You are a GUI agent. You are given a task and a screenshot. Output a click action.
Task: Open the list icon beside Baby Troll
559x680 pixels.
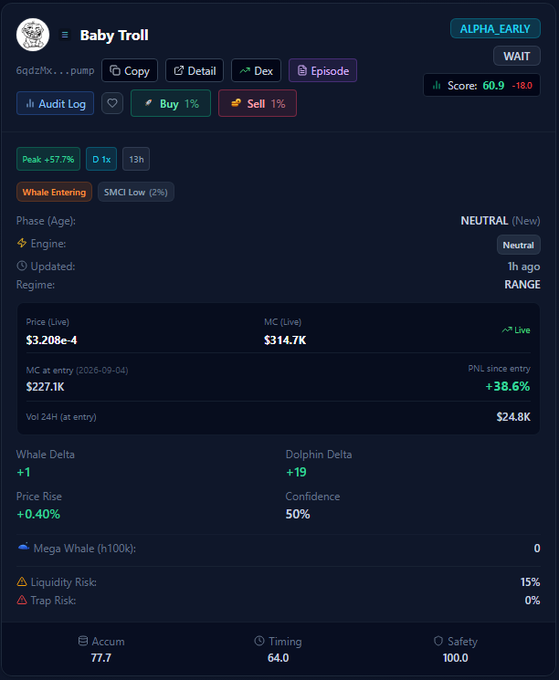[x=65, y=35]
